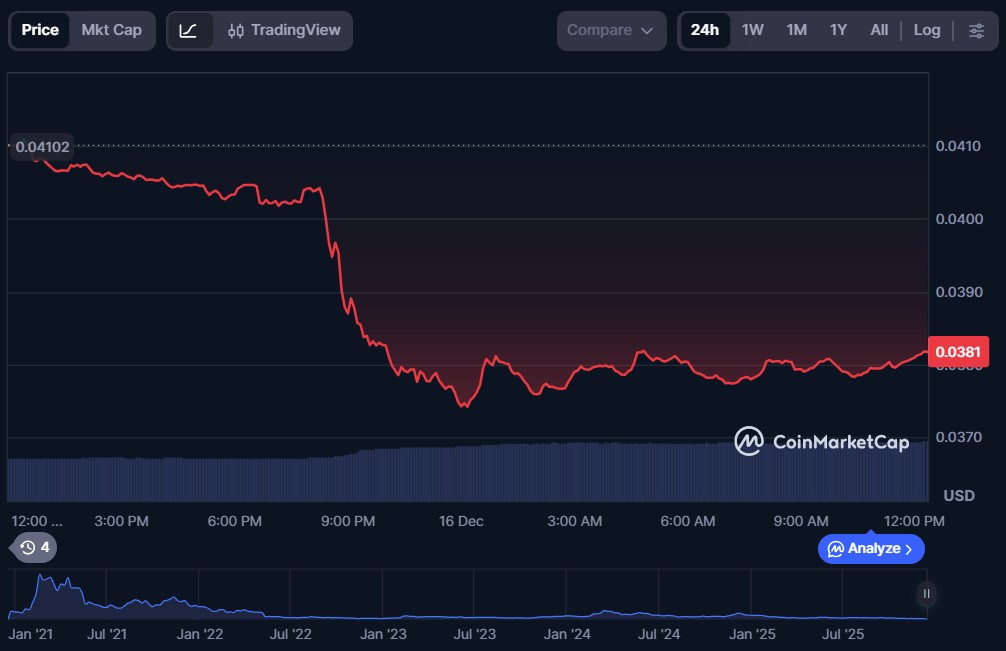The image size is (1006, 651).
Task: Click the 0.0381 current price label
Action: [958, 351]
